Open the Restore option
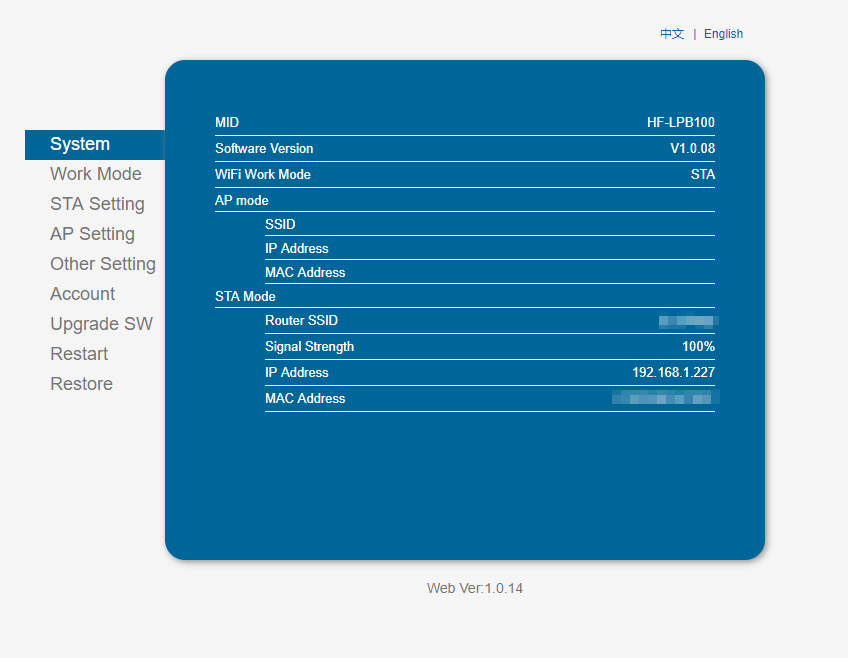 [81, 384]
